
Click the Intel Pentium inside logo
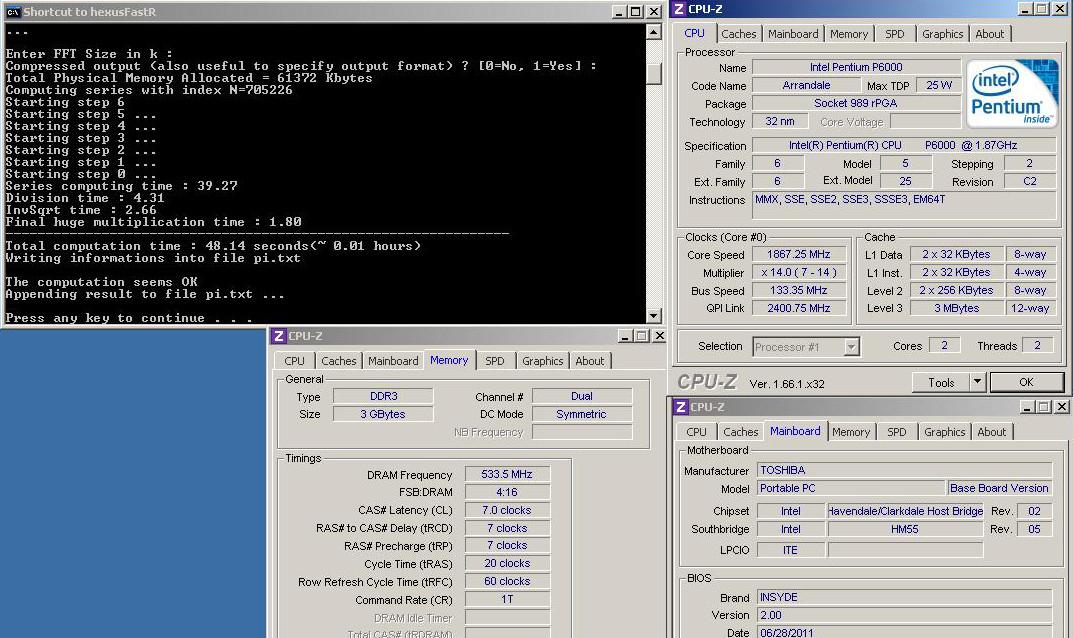pyautogui.click(x=1010, y=94)
